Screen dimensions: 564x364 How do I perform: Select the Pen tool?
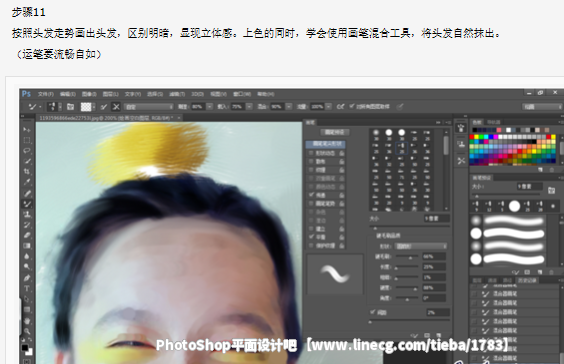tap(27, 278)
